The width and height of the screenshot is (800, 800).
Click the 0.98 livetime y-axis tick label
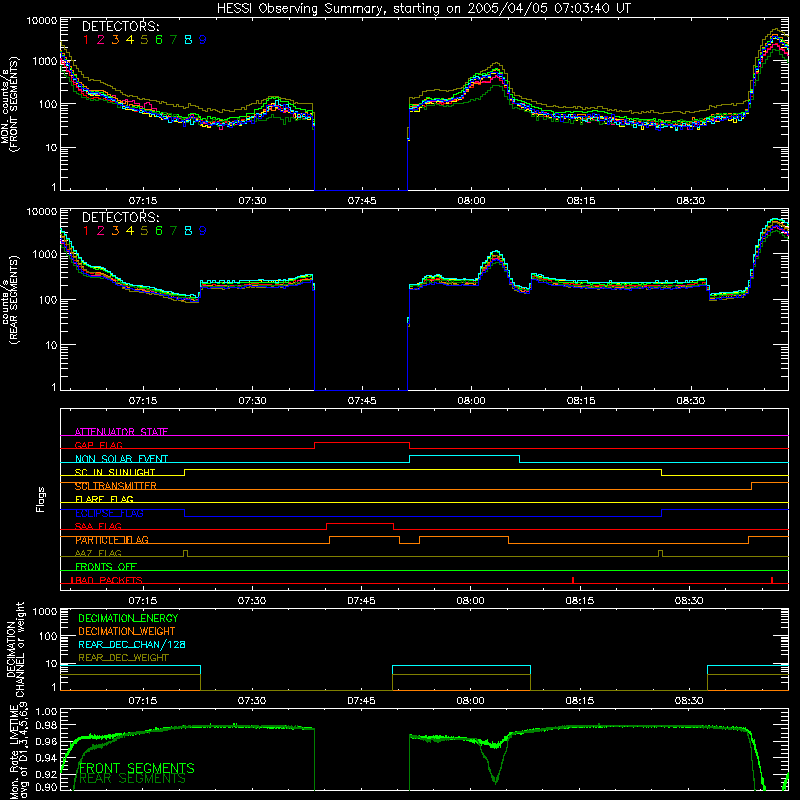tap(47, 725)
